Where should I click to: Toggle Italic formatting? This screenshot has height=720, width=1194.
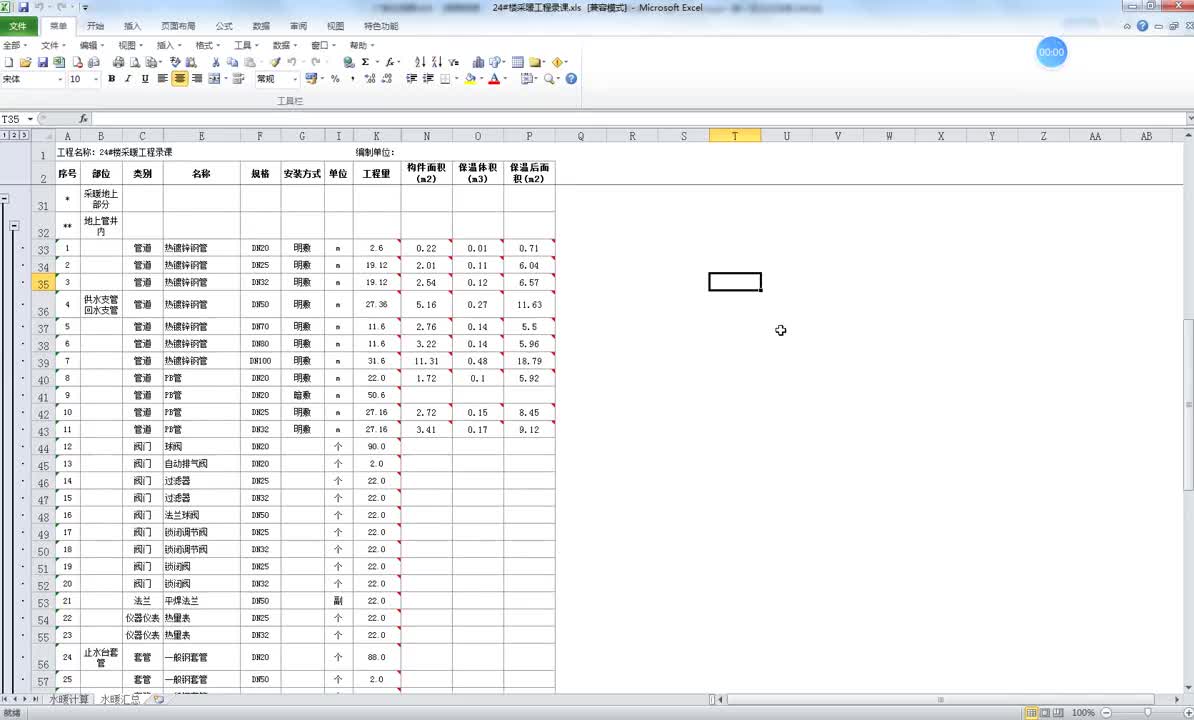(128, 79)
